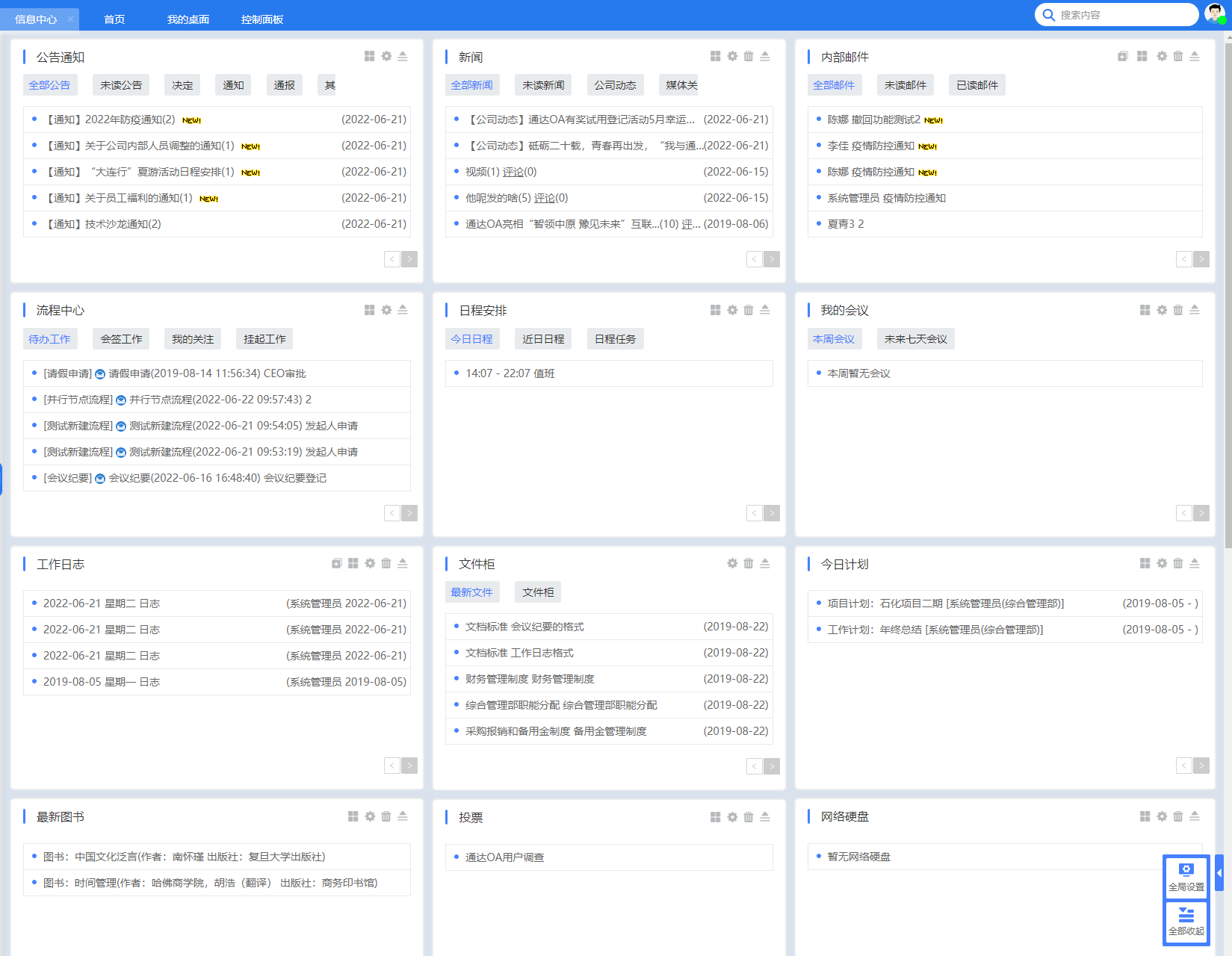Open settings gear in 公告通知 panel
Screen dimensions: 1232x956
(386, 56)
